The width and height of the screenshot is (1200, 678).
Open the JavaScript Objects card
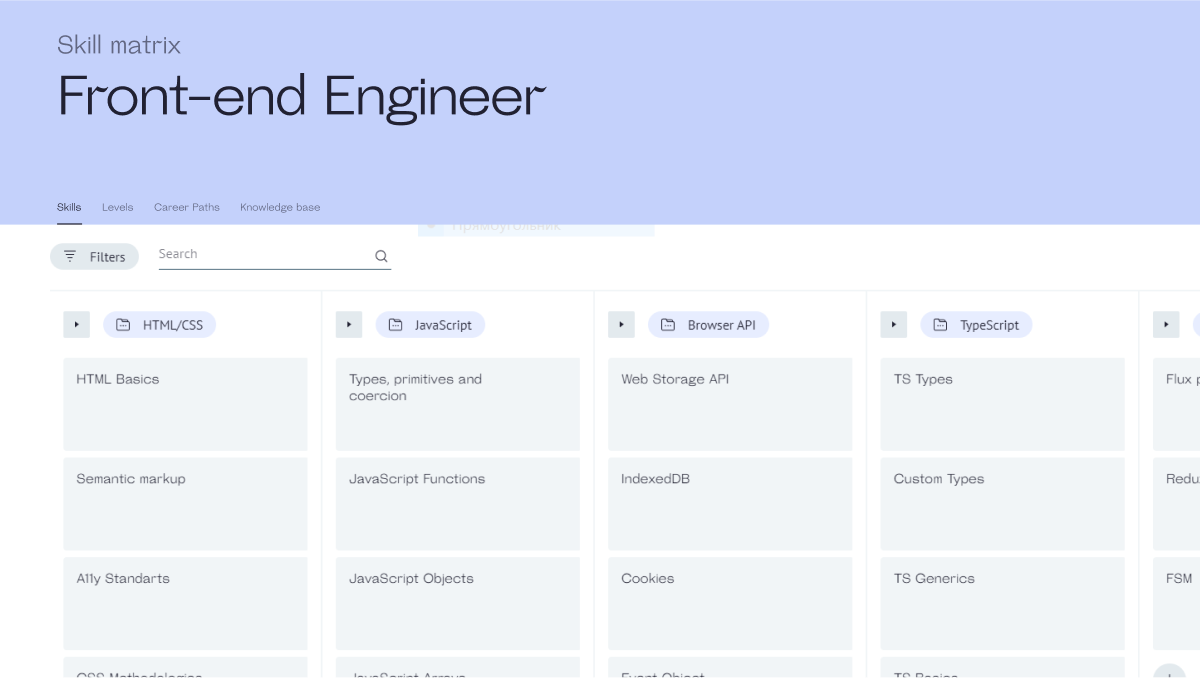458,603
